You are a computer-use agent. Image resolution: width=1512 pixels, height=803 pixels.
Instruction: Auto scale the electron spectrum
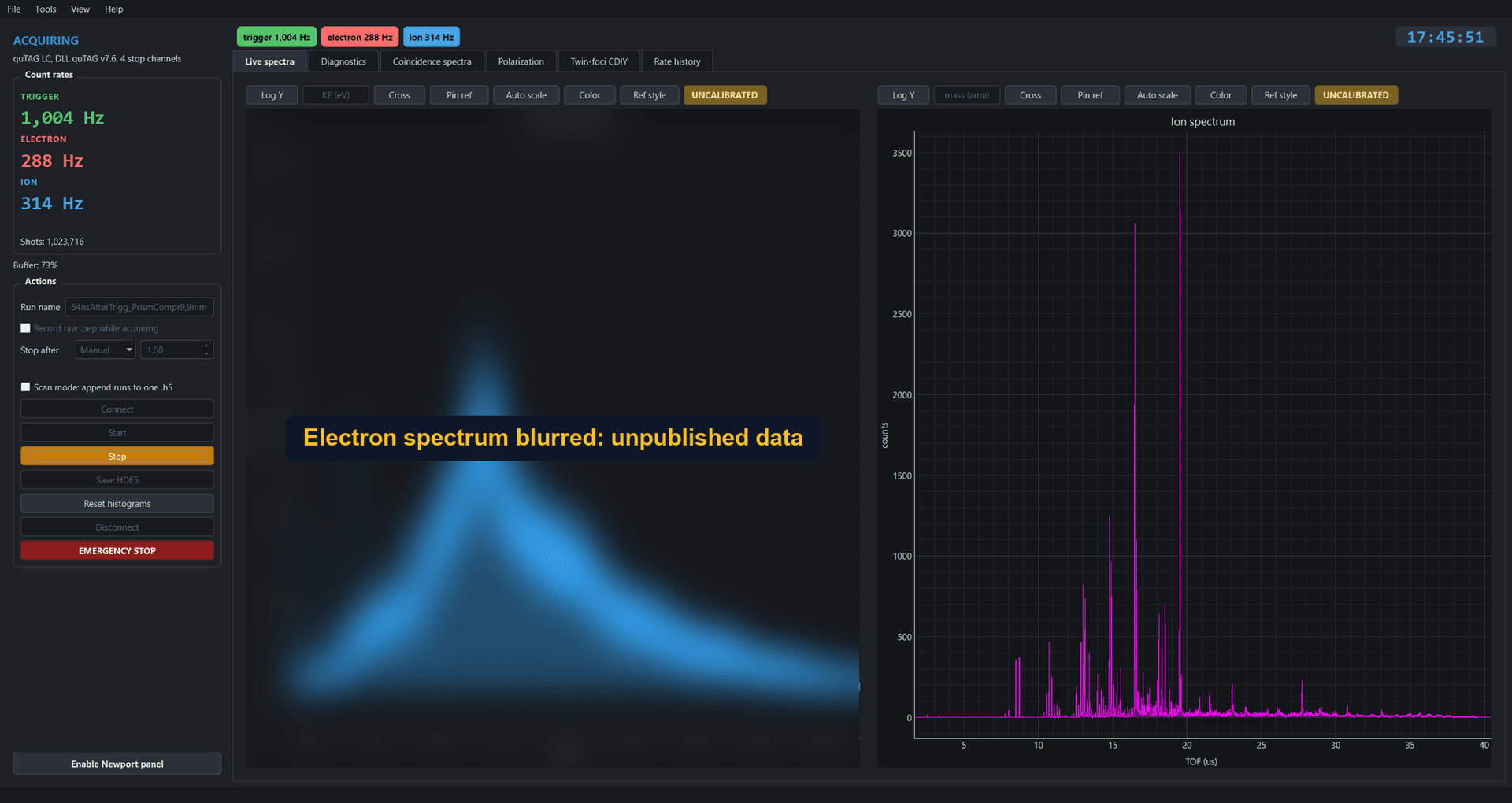(x=526, y=95)
